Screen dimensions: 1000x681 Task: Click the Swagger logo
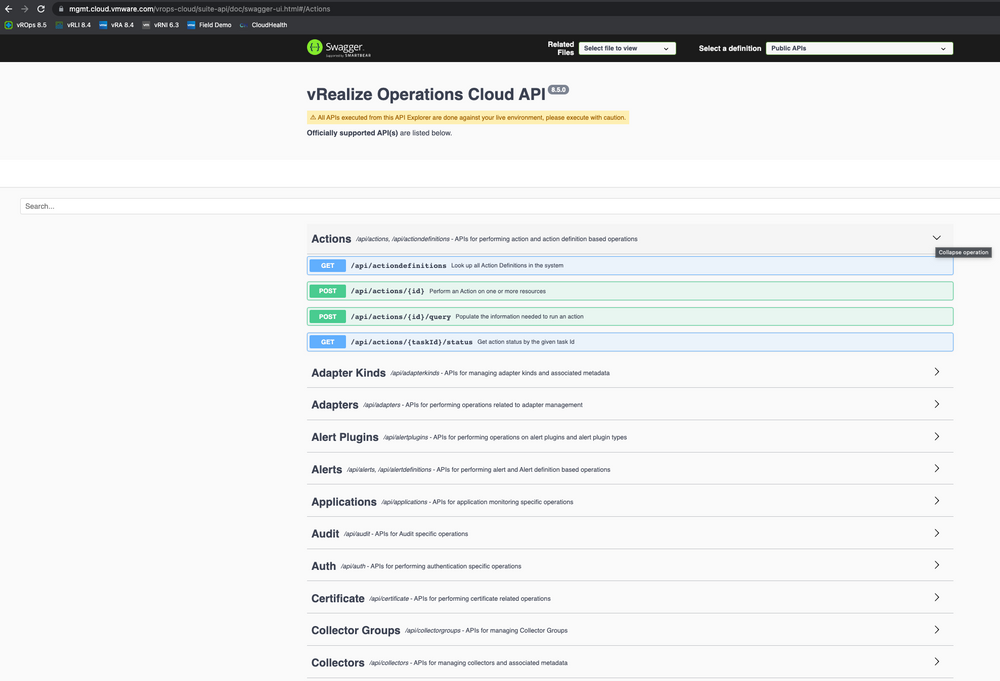pos(336,48)
